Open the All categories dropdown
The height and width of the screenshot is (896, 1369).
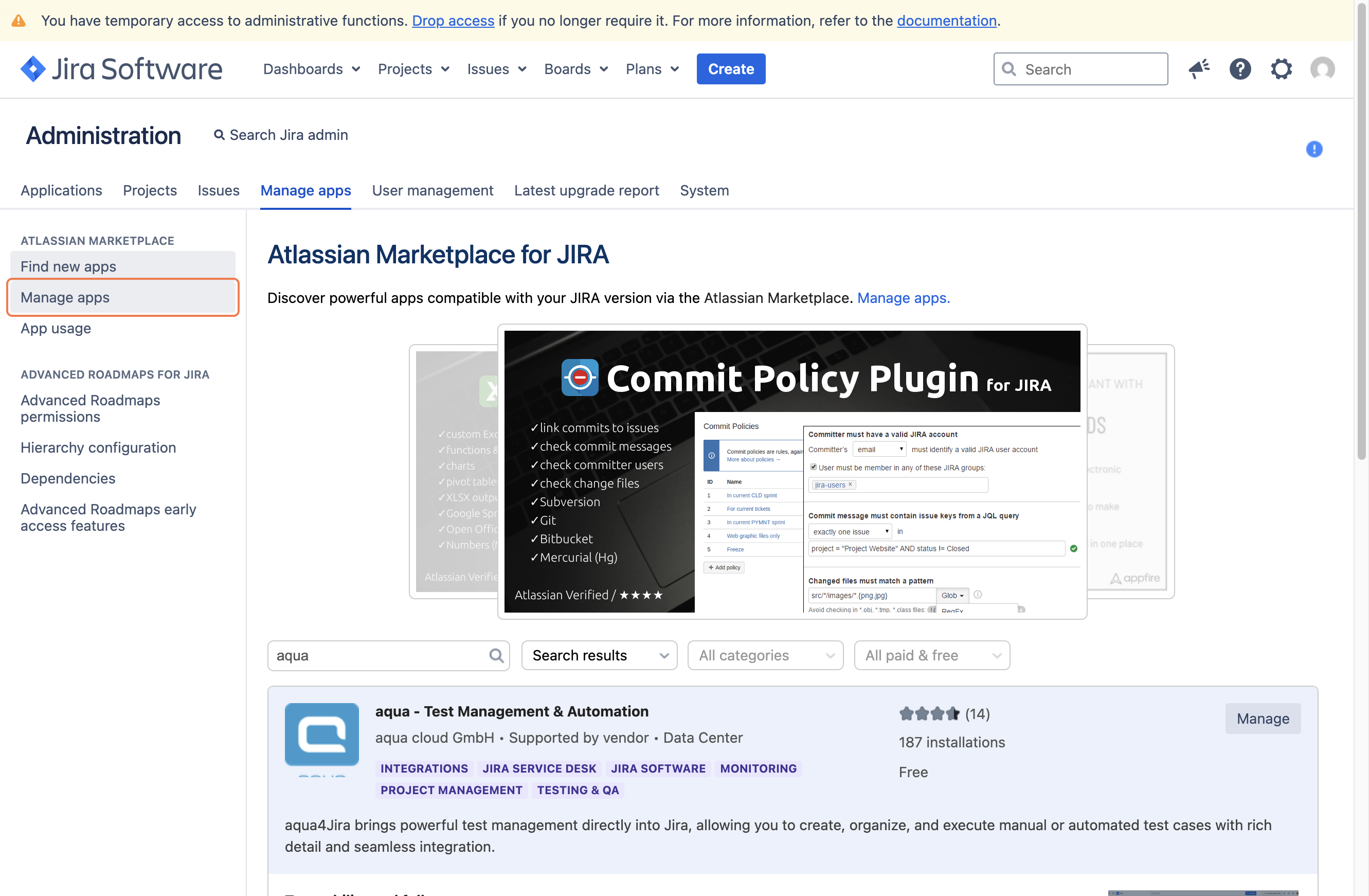tap(765, 655)
